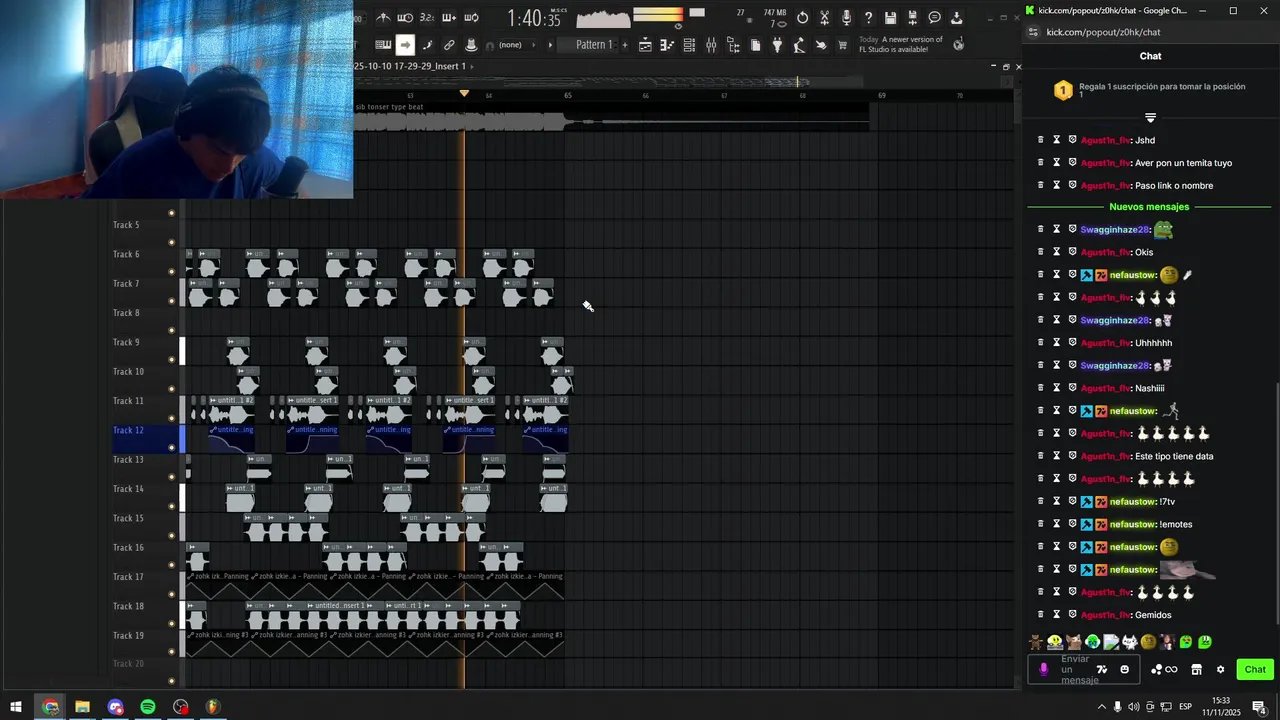1280x720 pixels.
Task: Open the Channel rack icon
Action: point(689,45)
